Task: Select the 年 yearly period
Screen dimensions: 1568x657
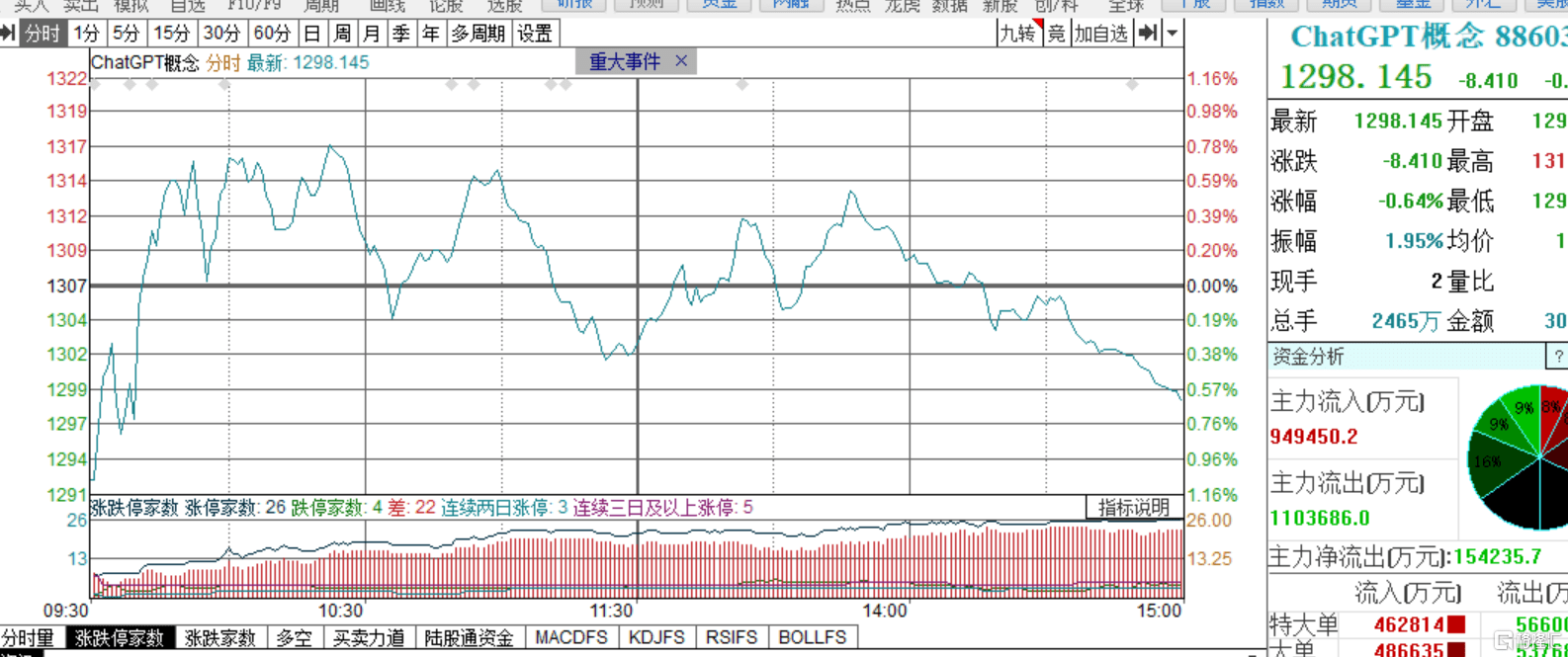Action: tap(431, 34)
